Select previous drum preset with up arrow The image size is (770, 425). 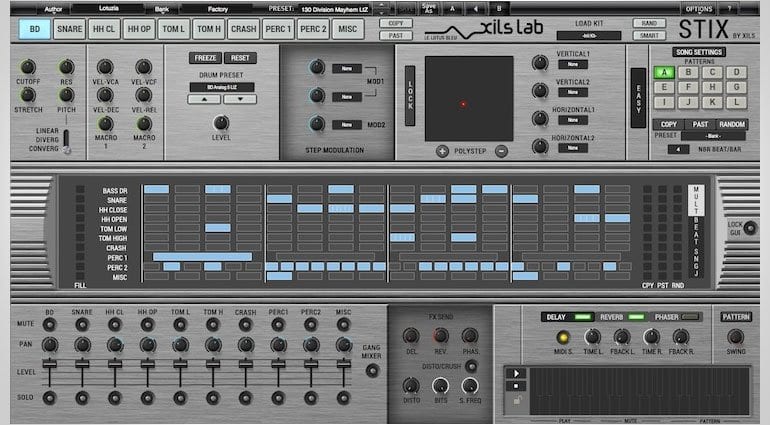coord(204,99)
